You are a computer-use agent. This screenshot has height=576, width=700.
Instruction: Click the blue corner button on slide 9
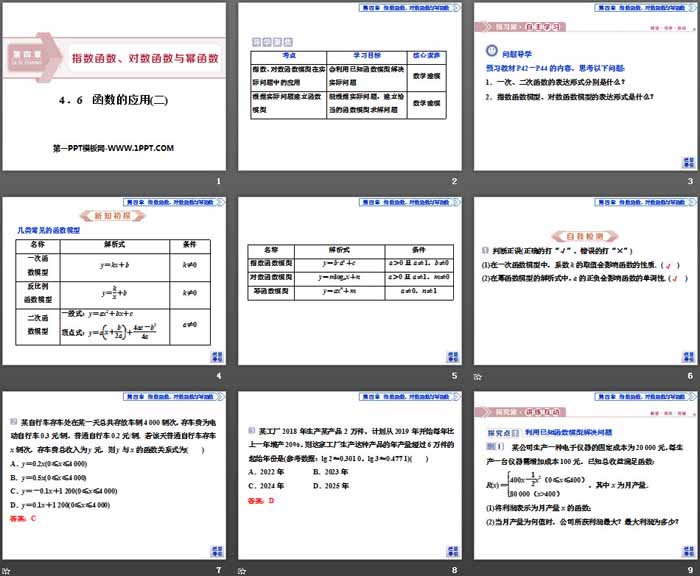(x=688, y=551)
